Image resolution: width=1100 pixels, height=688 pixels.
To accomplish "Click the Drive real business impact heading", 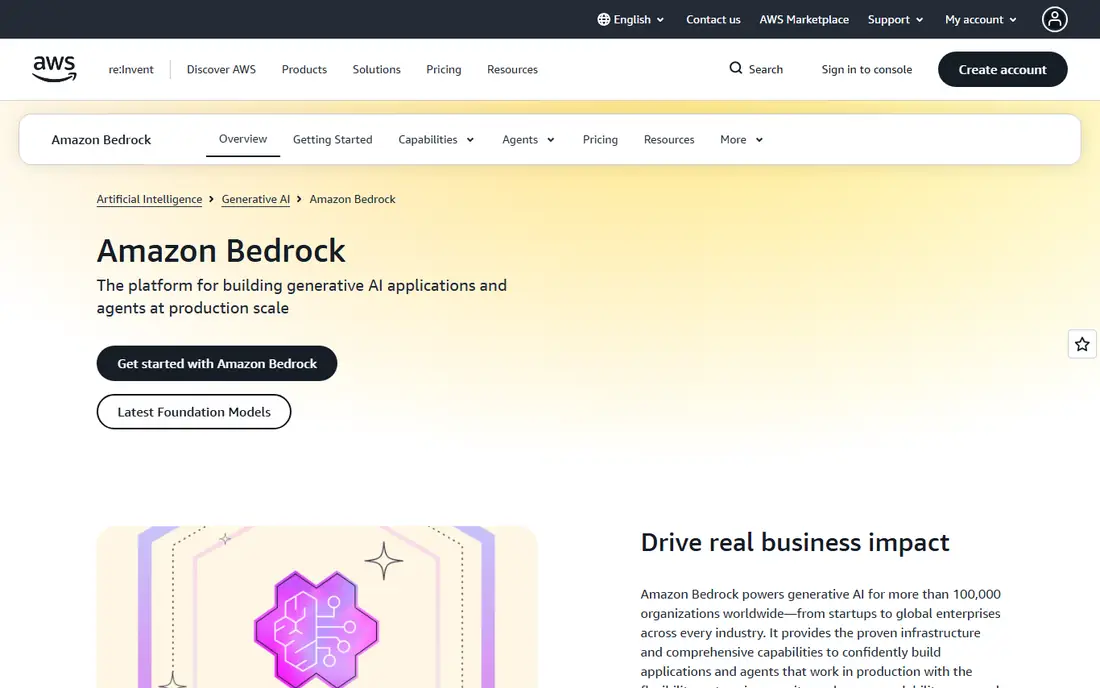I will [x=795, y=543].
